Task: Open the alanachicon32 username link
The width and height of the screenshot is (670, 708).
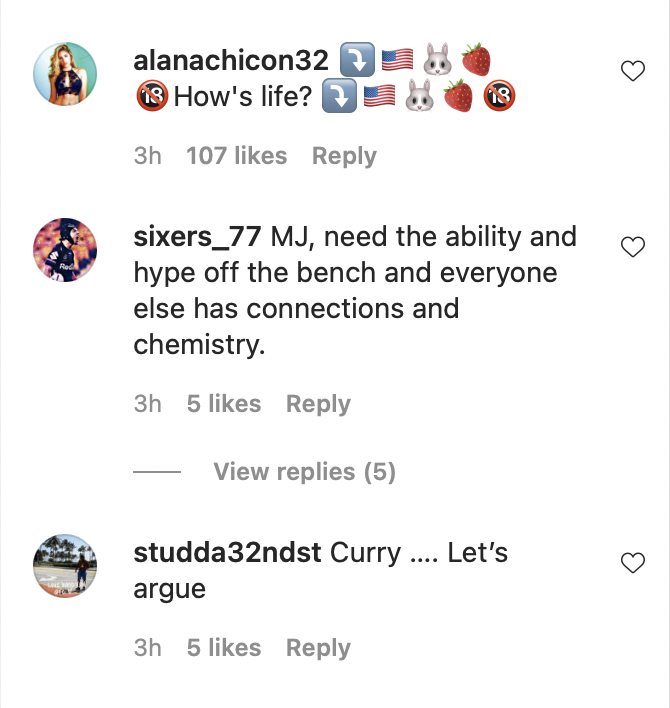Action: pyautogui.click(x=231, y=60)
